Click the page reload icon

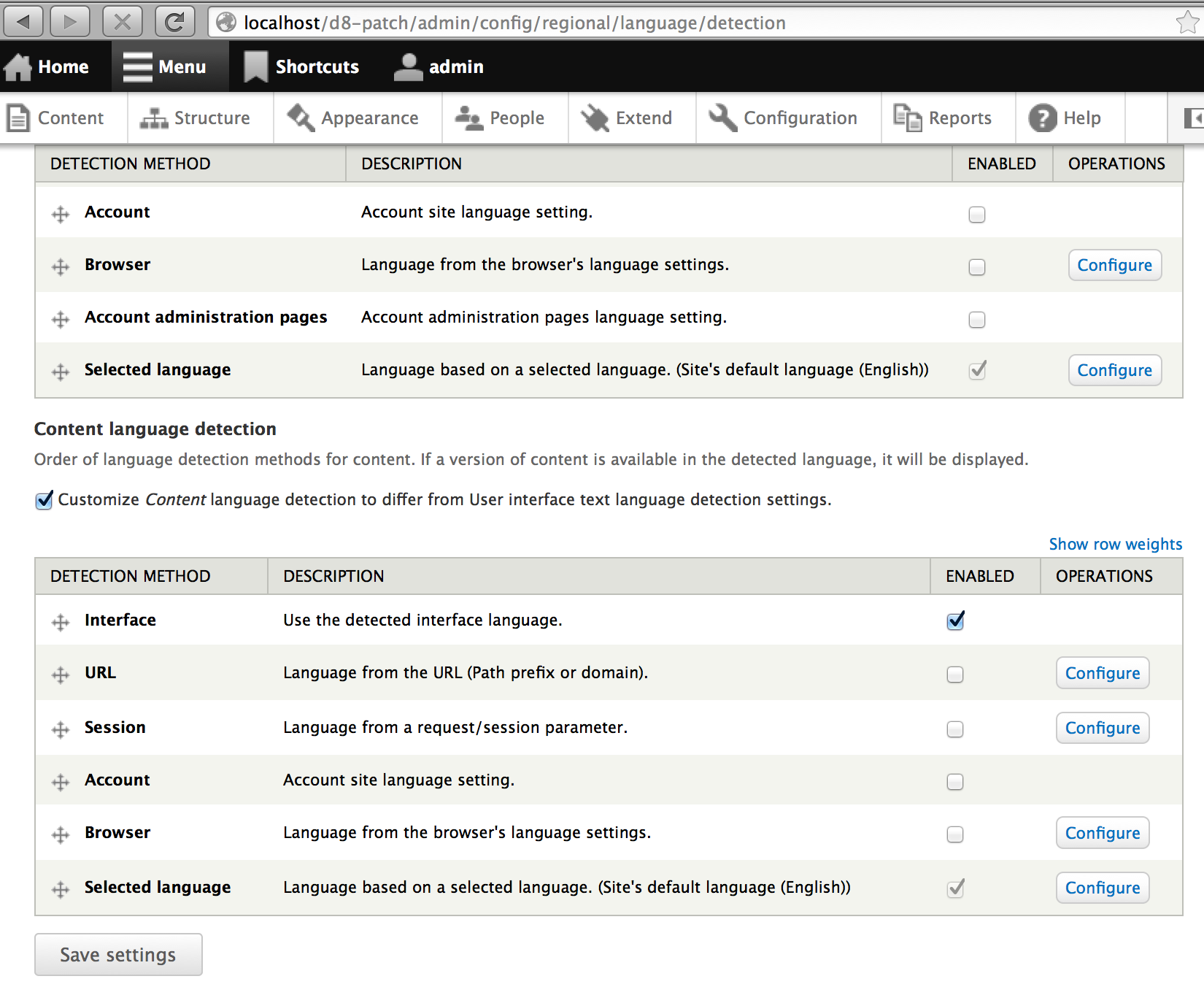pos(174,21)
